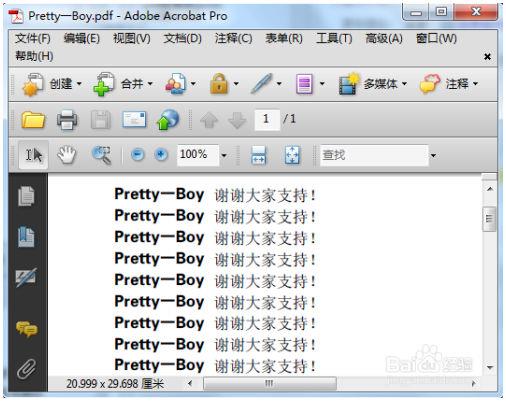Expand the 注释 toolbar dropdown arrow
The width and height of the screenshot is (506, 401).
475,84
